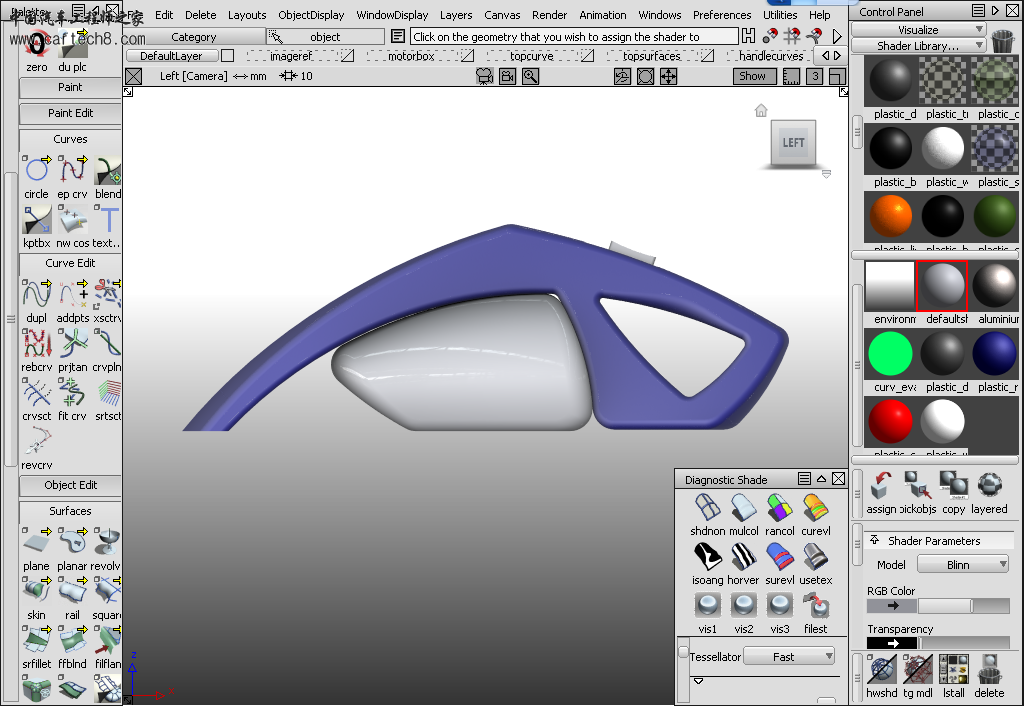
Task: Click the Show button in viewport bar
Action: pyautogui.click(x=754, y=76)
